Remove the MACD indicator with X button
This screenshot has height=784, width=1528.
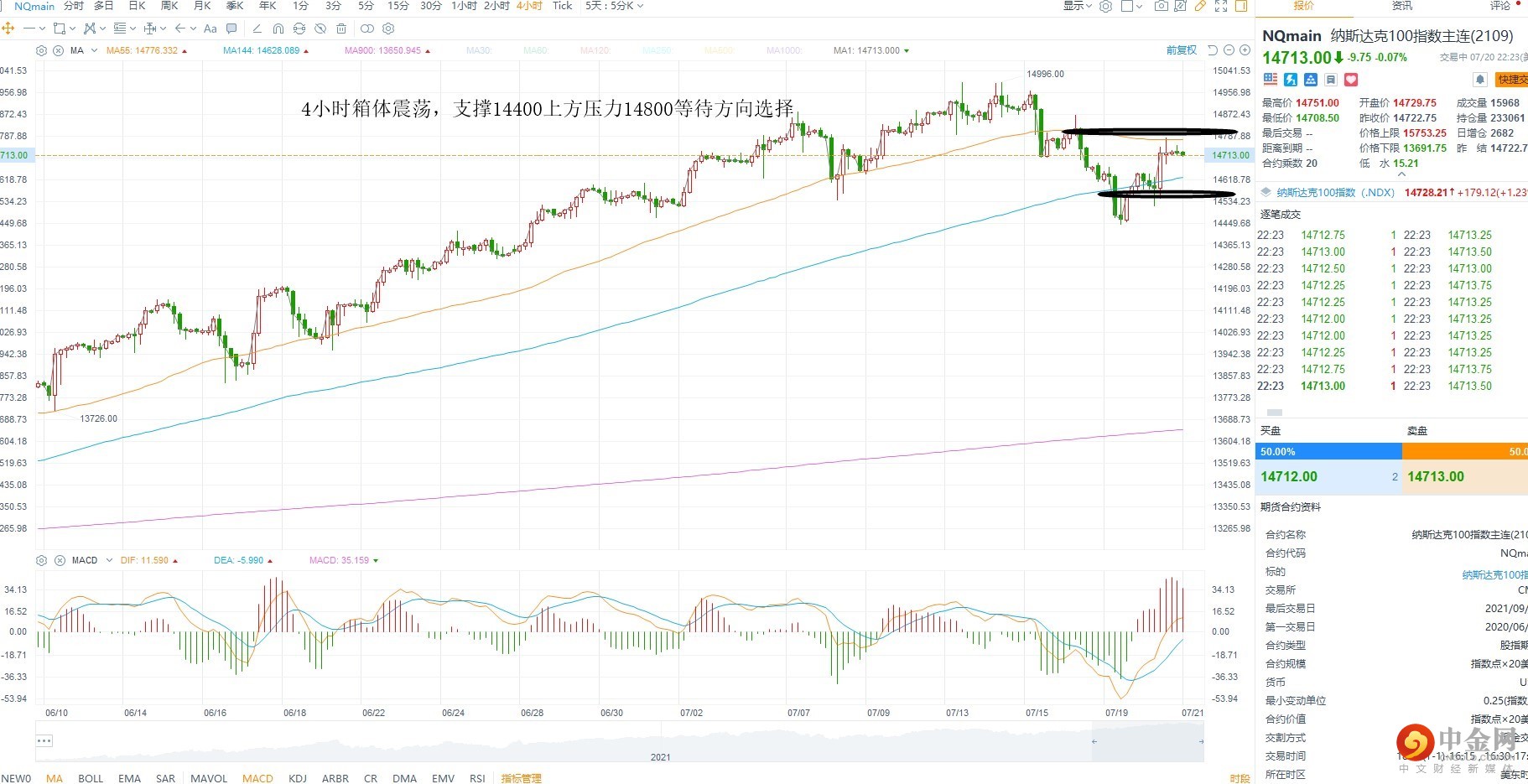point(60,560)
